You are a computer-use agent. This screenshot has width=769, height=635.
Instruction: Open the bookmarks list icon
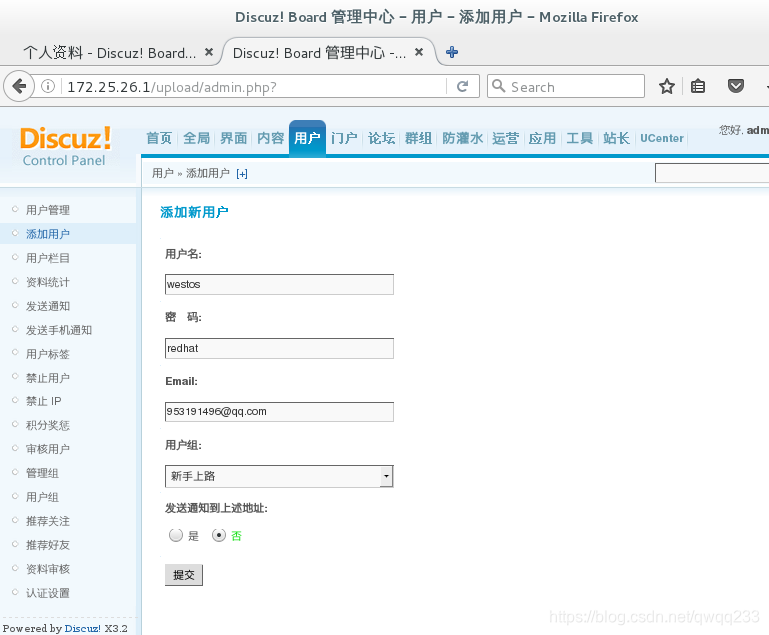697,87
